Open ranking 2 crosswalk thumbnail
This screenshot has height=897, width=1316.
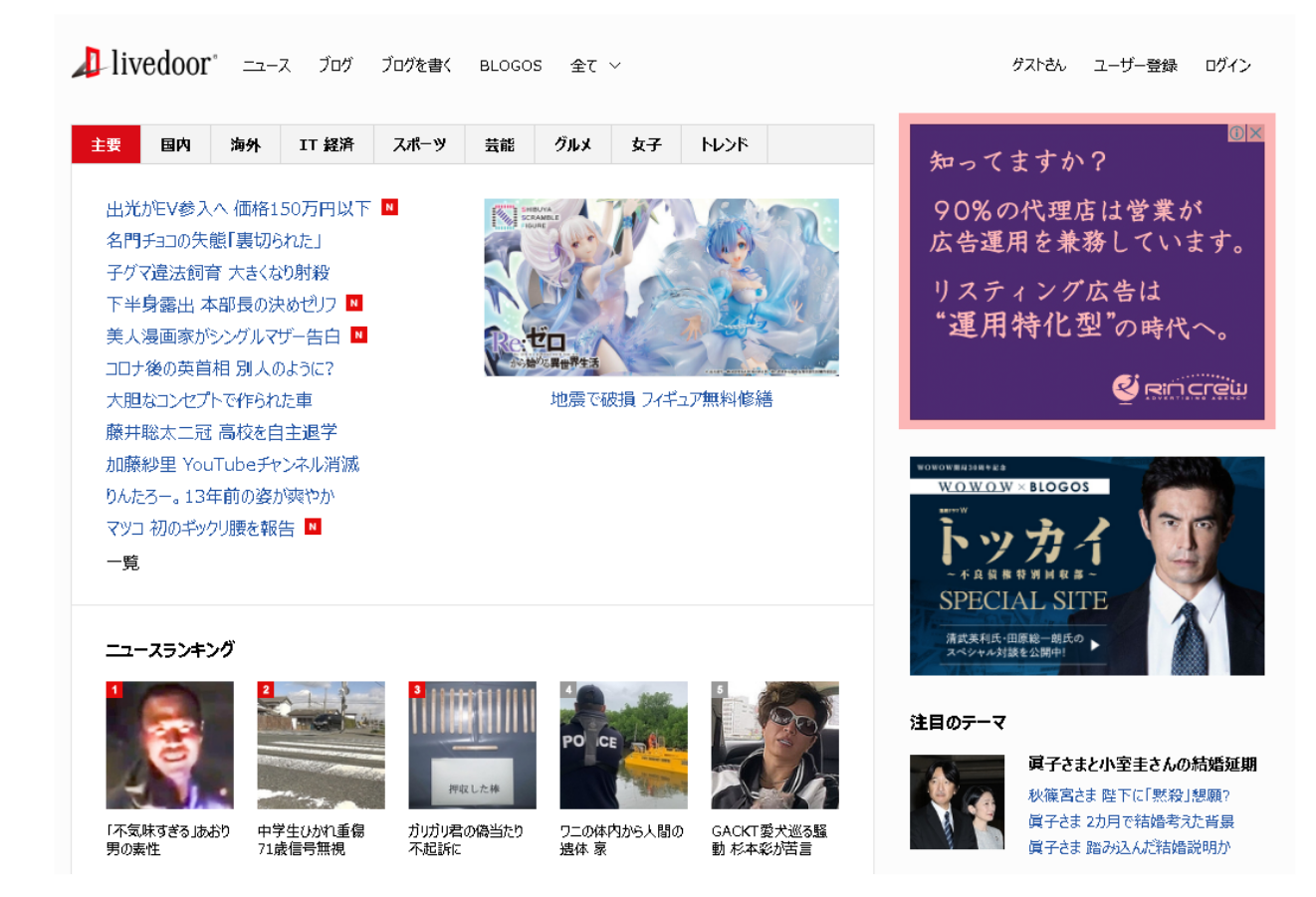tap(321, 745)
